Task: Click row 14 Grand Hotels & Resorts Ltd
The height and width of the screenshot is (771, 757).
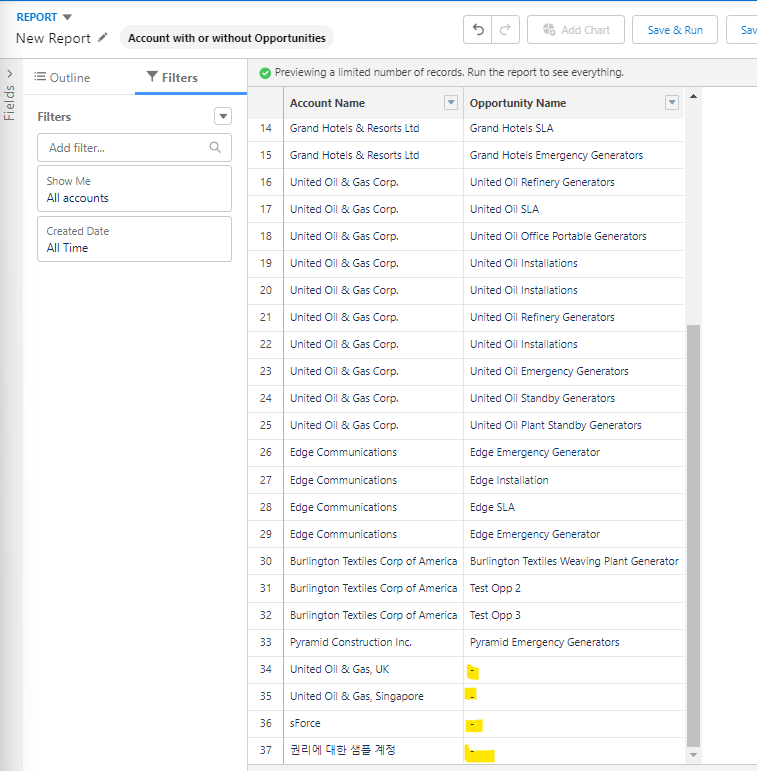Action: click(x=374, y=128)
